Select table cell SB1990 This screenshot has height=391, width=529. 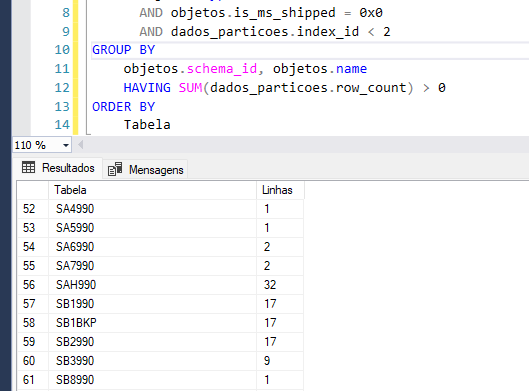152,304
